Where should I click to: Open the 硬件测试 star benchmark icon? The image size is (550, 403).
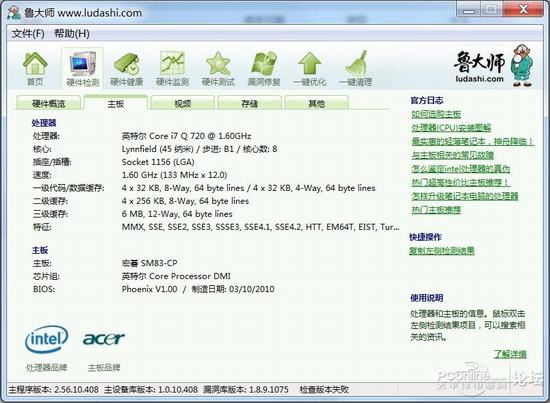tap(218, 69)
